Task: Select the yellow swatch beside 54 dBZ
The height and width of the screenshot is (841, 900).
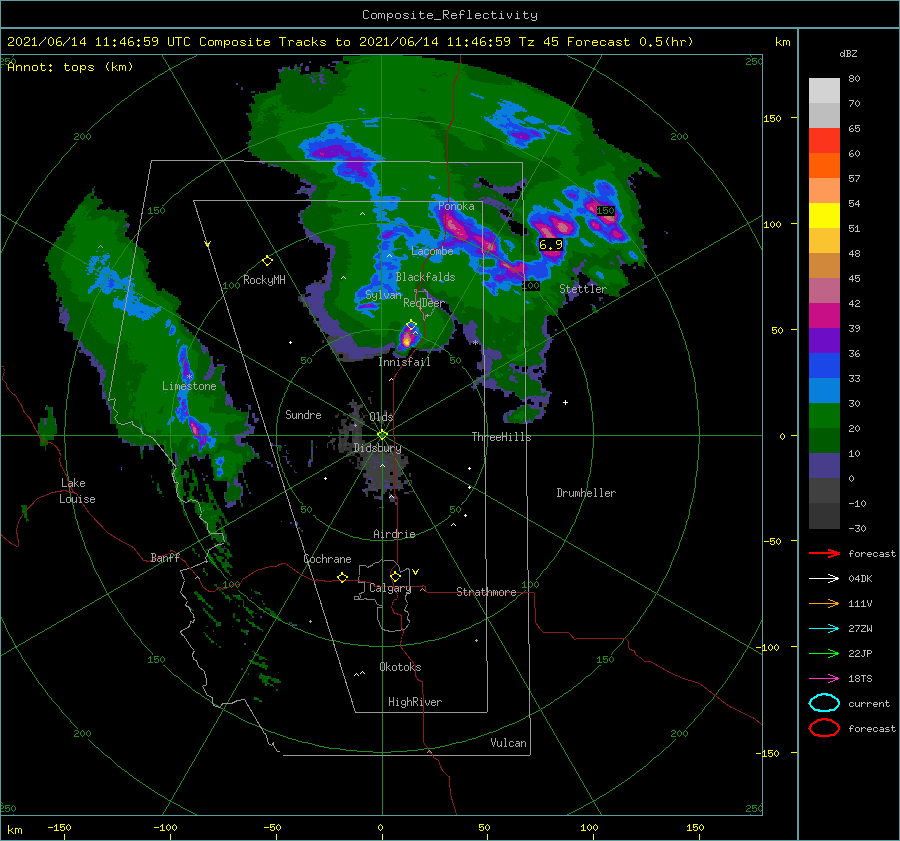Action: coord(824,215)
